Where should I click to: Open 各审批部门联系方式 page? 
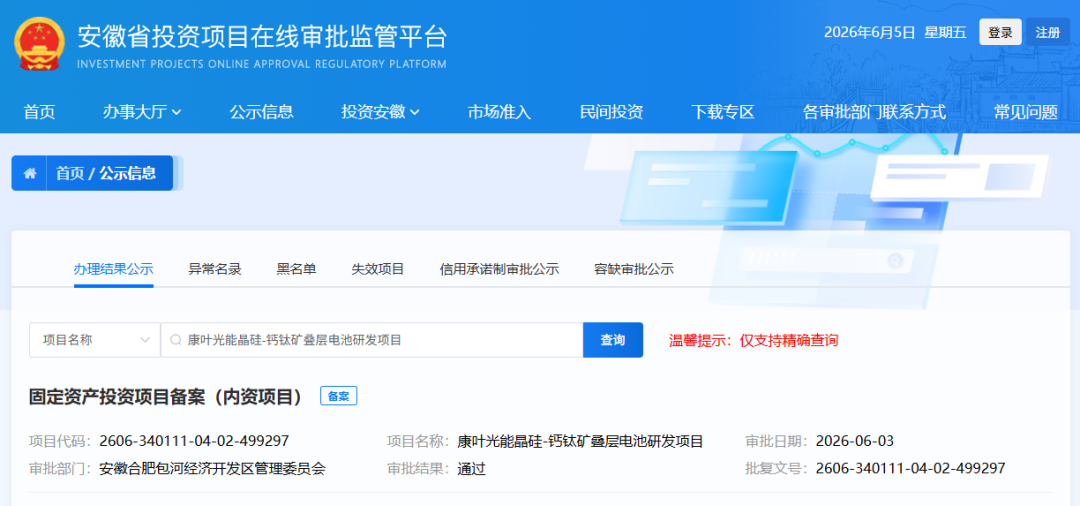pyautogui.click(x=875, y=112)
